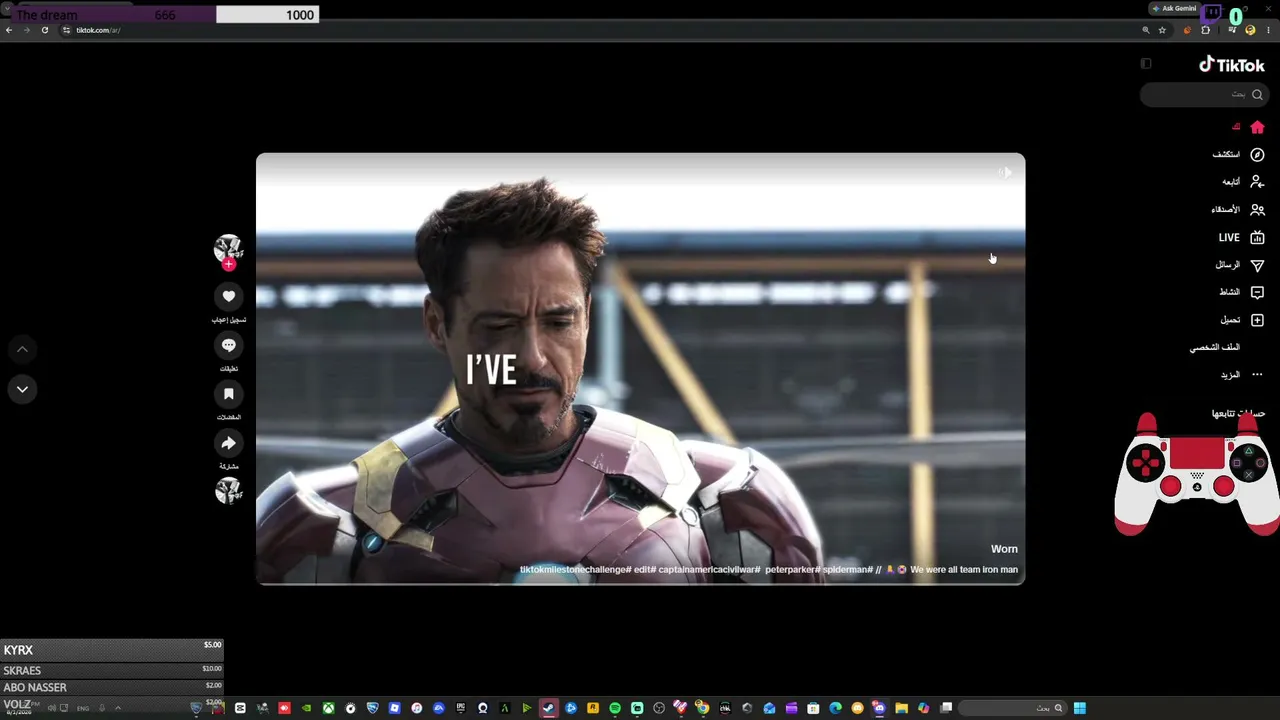Click the TikTok search field
The width and height of the screenshot is (1280, 720).
1204,94
